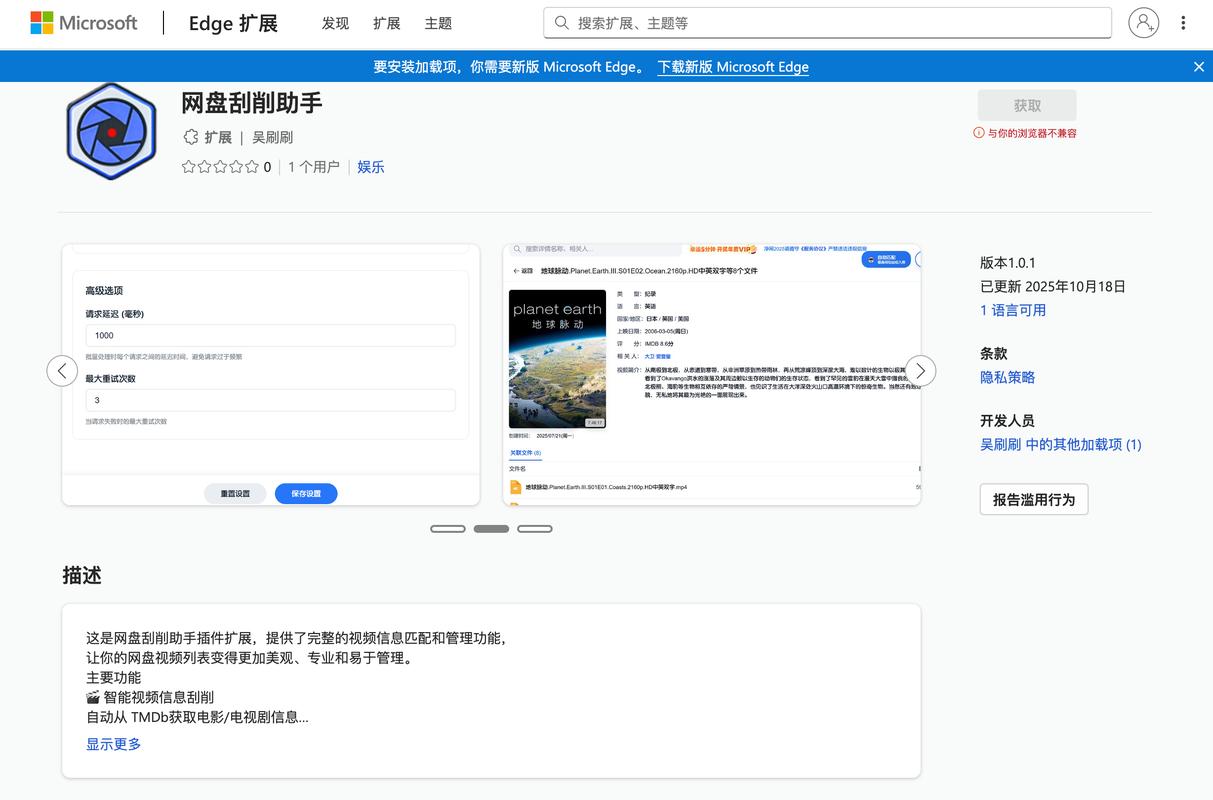
Task: Select the first carousel page indicator
Action: click(x=448, y=529)
